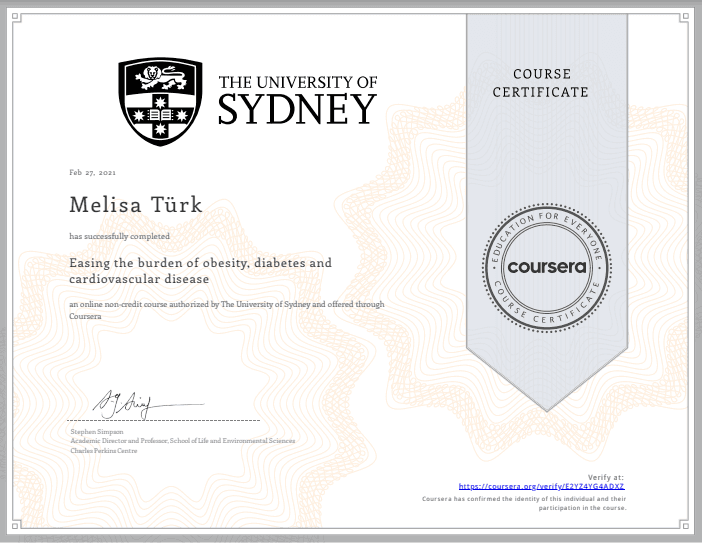Click the large SYDNEY wordmark
This screenshot has width=702, height=543.
297,109
